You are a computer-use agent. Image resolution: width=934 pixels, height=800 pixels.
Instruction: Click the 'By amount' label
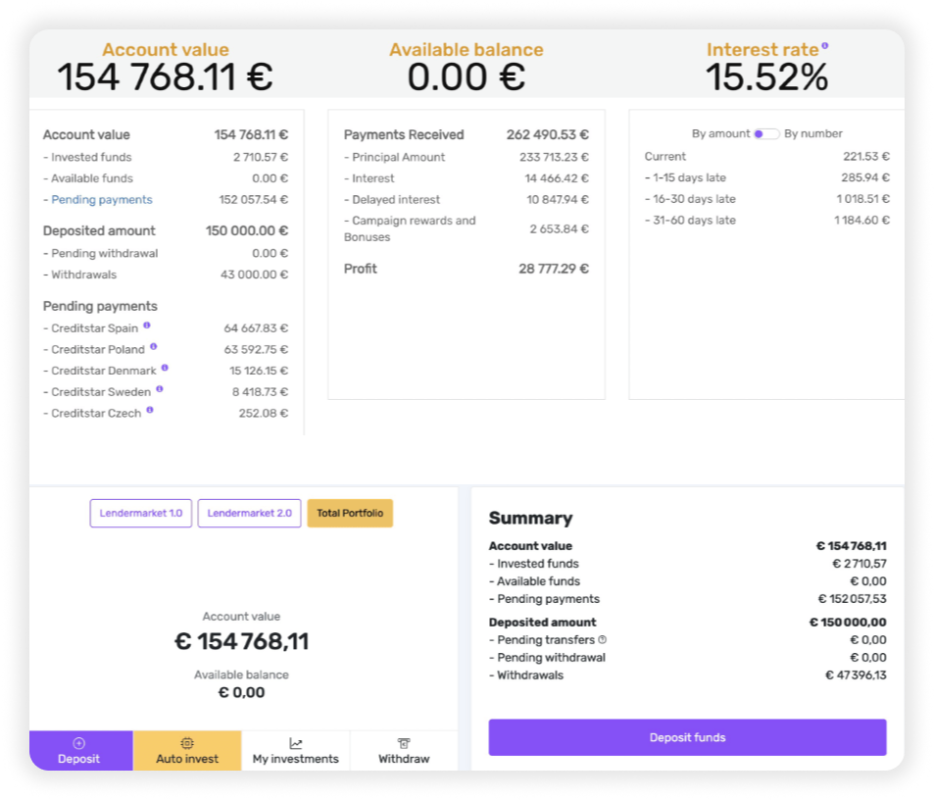721,133
